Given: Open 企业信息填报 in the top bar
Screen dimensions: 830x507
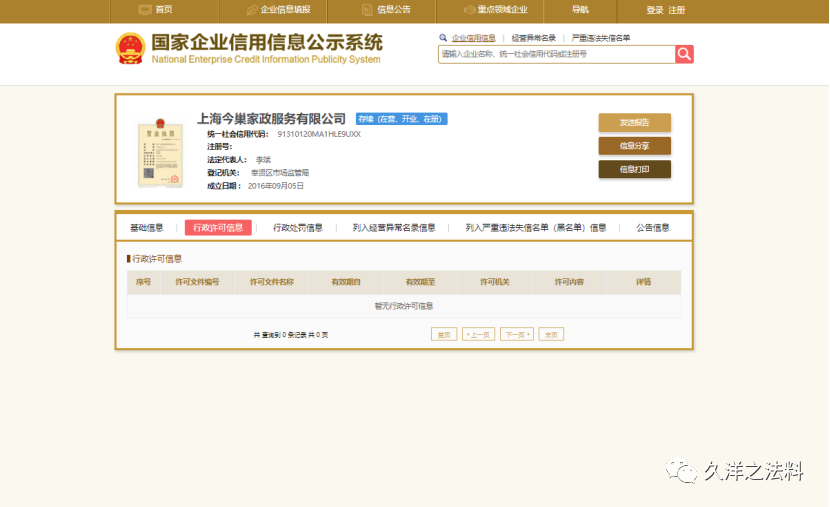Looking at the screenshot, I should [279, 10].
